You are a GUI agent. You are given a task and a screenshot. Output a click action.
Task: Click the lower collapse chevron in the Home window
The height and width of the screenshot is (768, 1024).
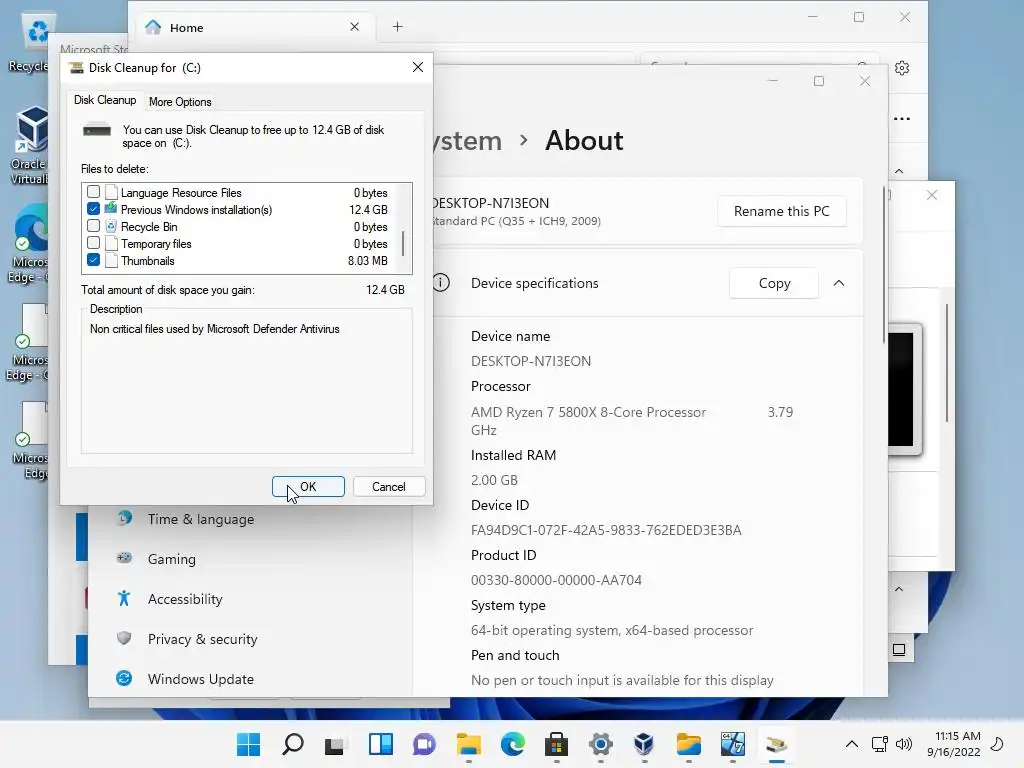point(899,589)
